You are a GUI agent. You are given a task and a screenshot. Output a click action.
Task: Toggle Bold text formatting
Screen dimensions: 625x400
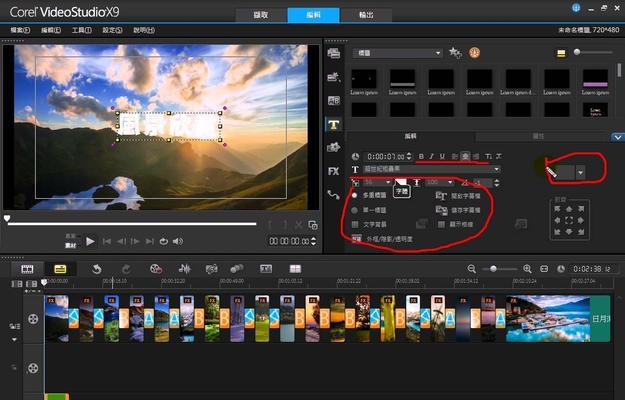[x=421, y=156]
